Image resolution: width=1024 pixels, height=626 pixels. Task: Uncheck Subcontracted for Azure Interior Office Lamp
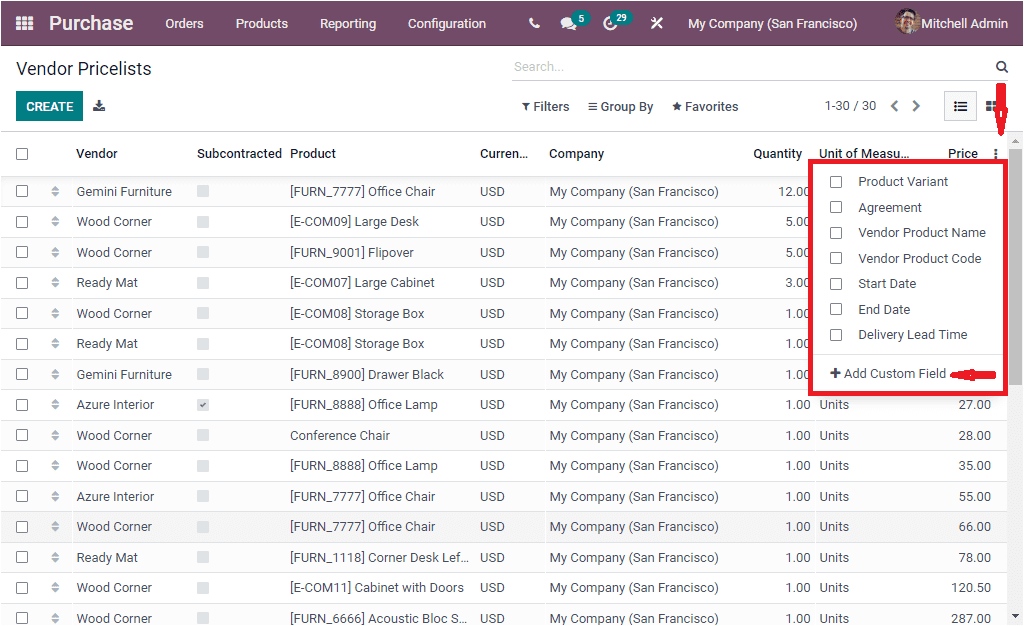[x=203, y=404]
